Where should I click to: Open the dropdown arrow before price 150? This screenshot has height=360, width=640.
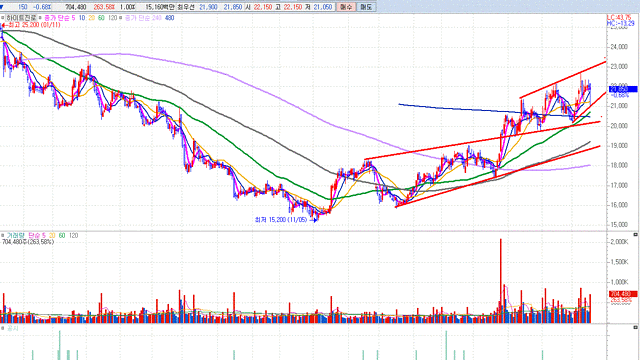(x=2, y=7)
